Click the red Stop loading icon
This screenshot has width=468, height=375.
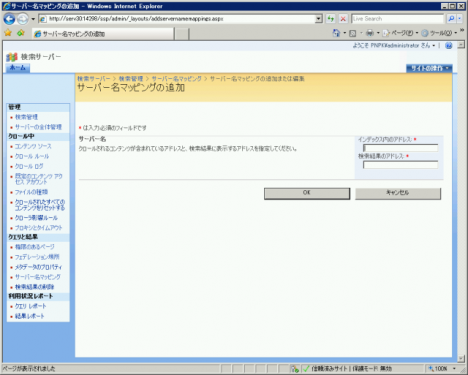(343, 19)
